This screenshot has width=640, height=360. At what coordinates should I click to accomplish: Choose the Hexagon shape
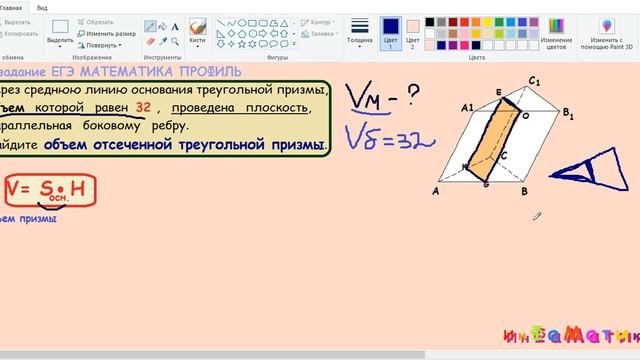pos(252,33)
